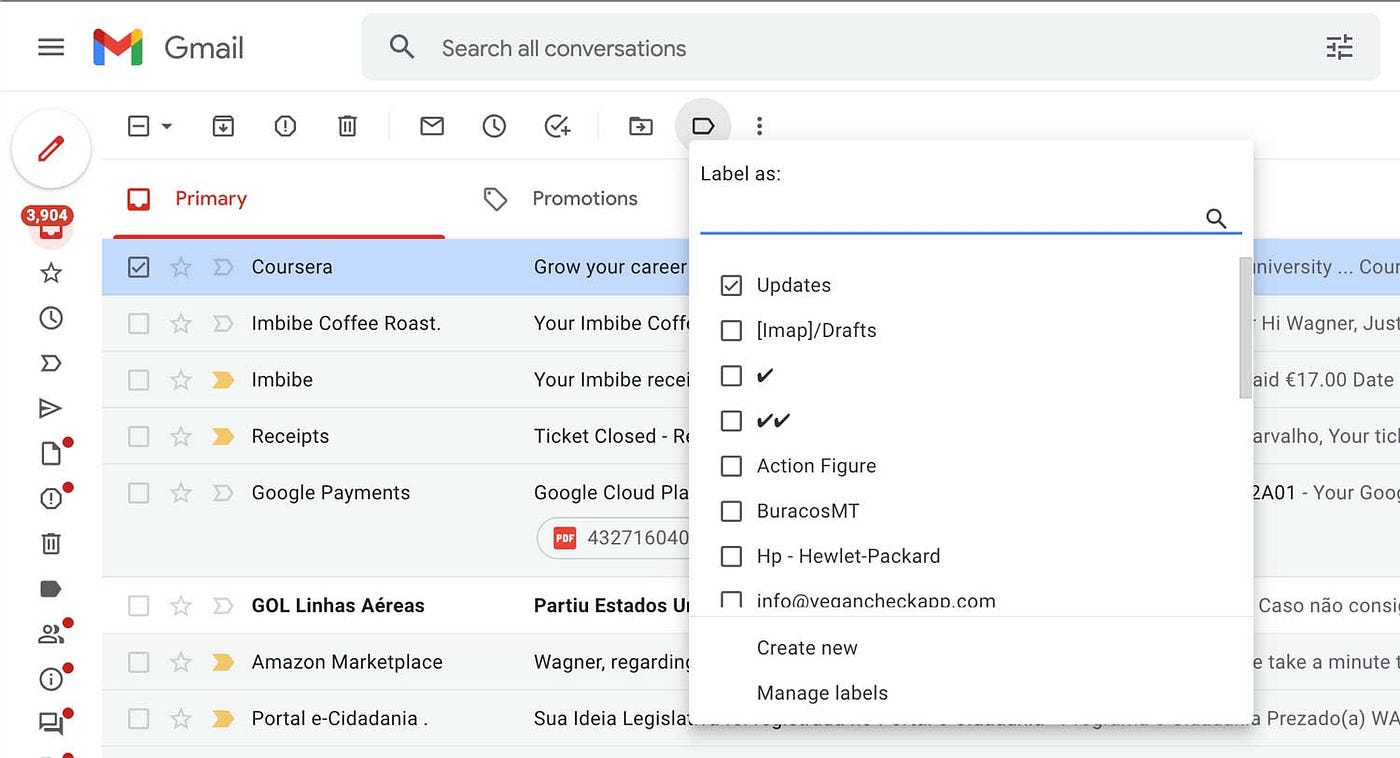Select the GOL Linhas Aéreas email checkbox

coord(139,606)
